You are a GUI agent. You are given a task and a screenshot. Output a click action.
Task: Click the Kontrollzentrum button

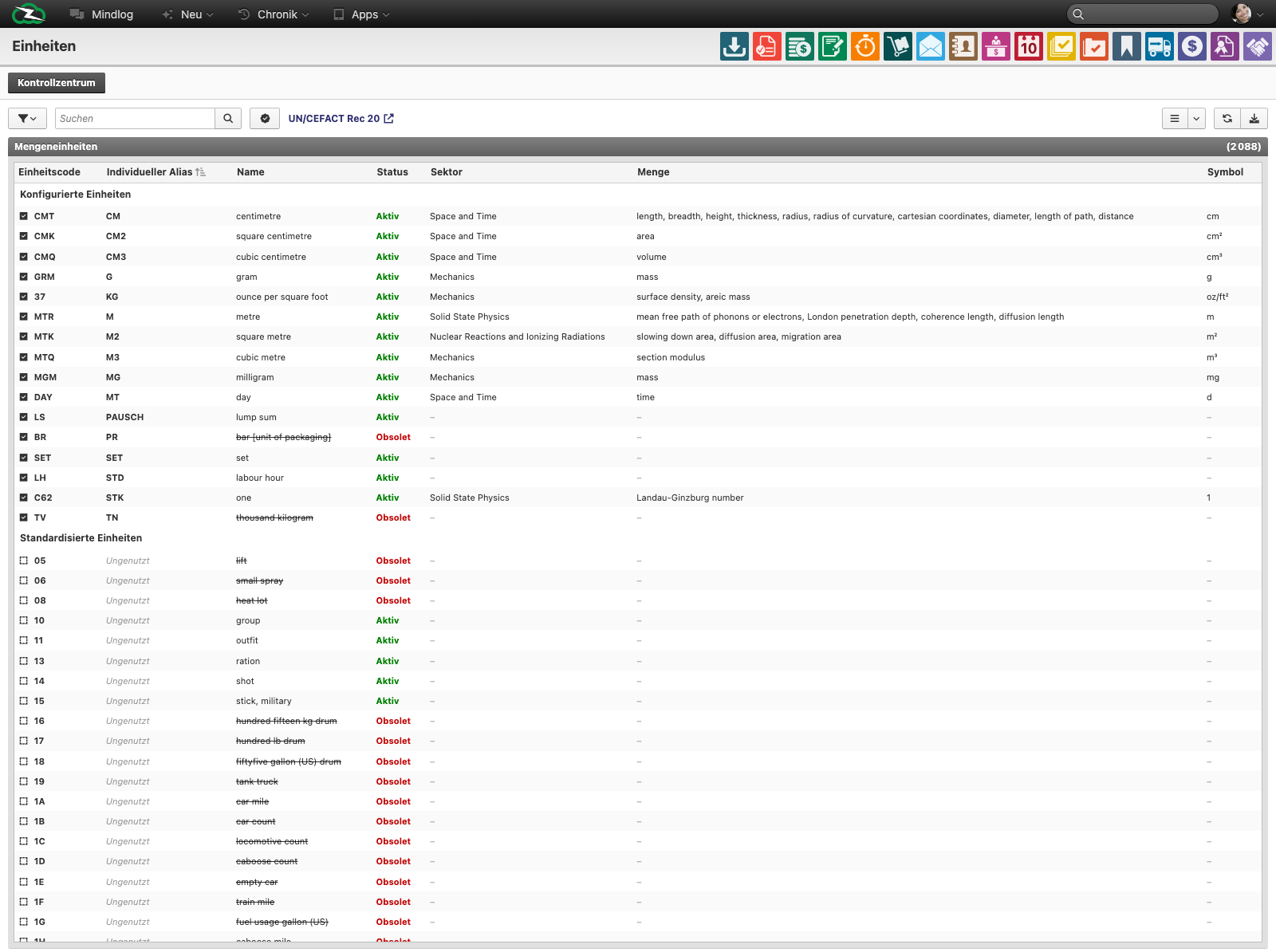[57, 83]
